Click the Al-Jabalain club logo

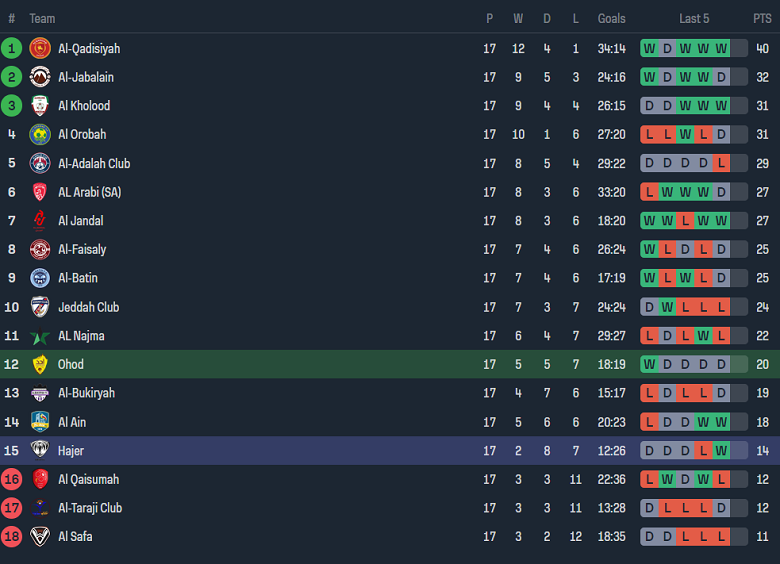(x=40, y=77)
